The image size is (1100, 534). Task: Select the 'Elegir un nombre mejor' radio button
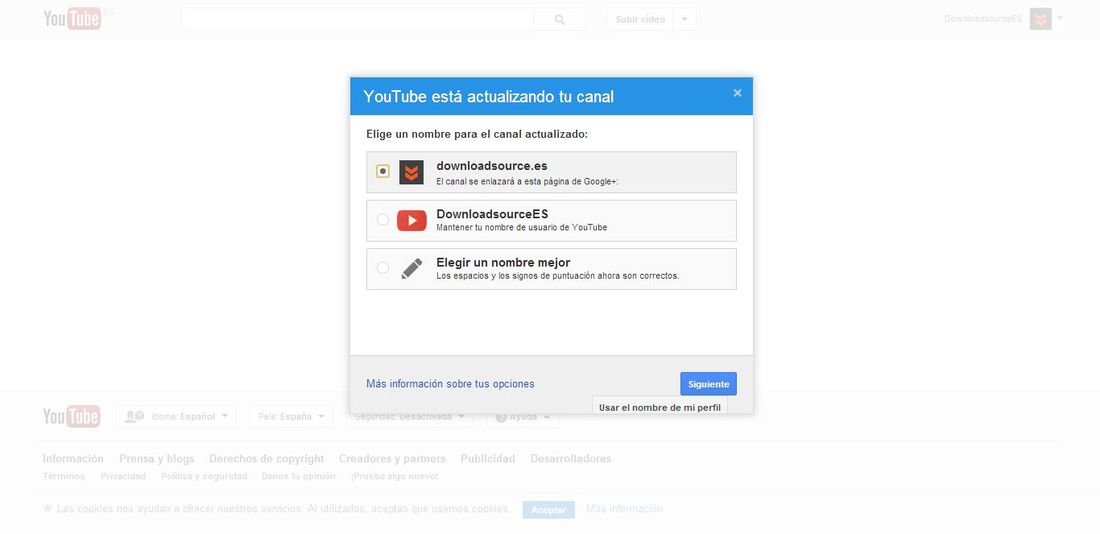382,267
